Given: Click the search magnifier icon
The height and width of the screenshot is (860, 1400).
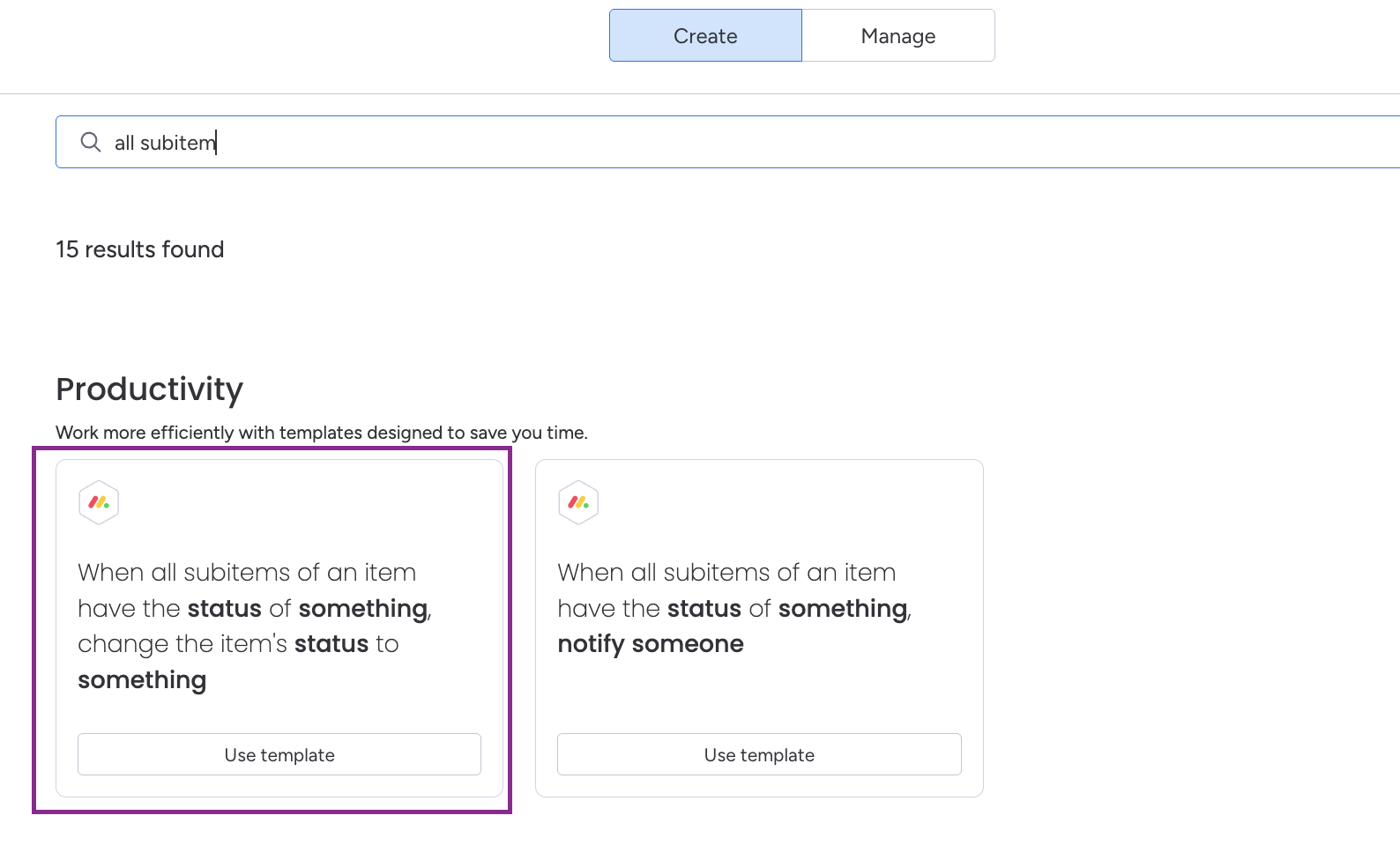Looking at the screenshot, I should coord(91,142).
